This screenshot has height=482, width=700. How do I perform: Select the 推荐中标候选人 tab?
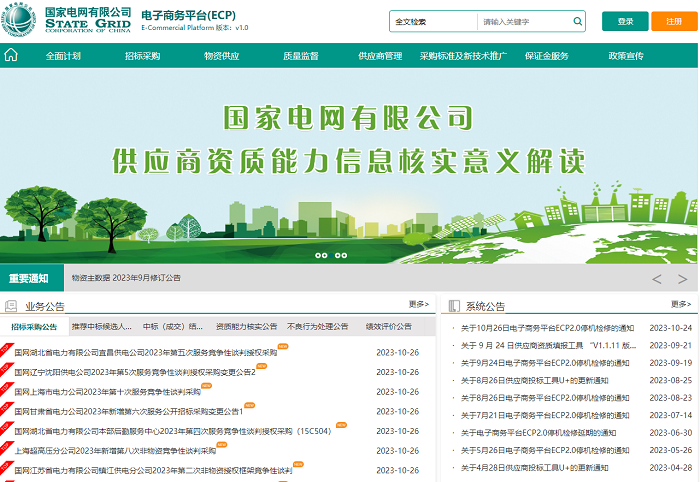click(102, 327)
